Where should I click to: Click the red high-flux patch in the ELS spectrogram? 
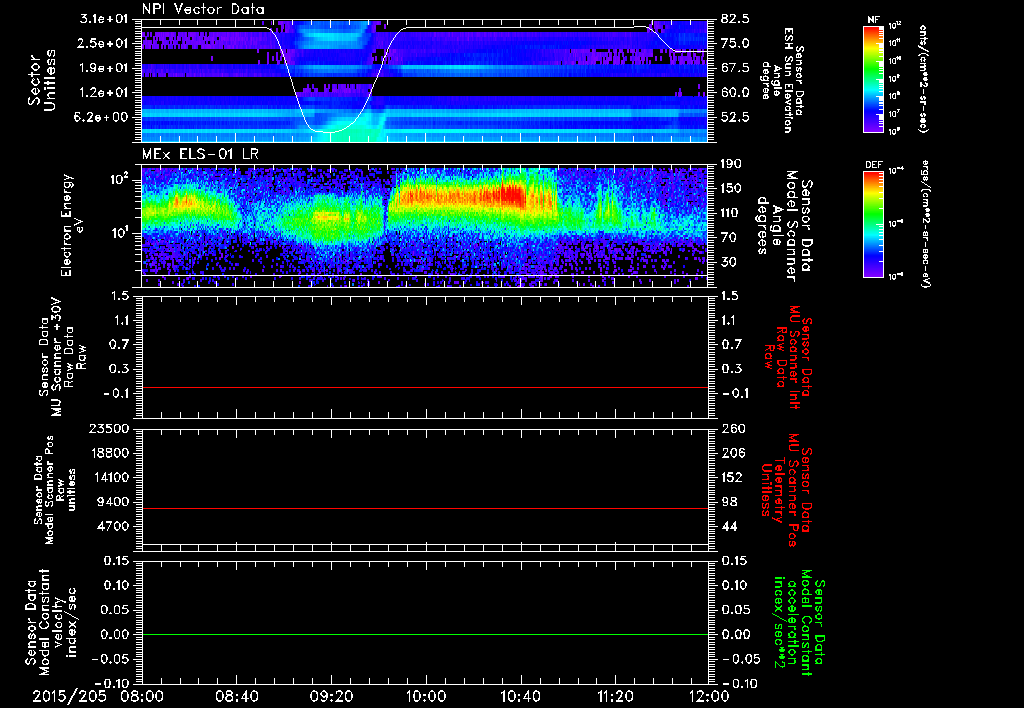(x=514, y=195)
